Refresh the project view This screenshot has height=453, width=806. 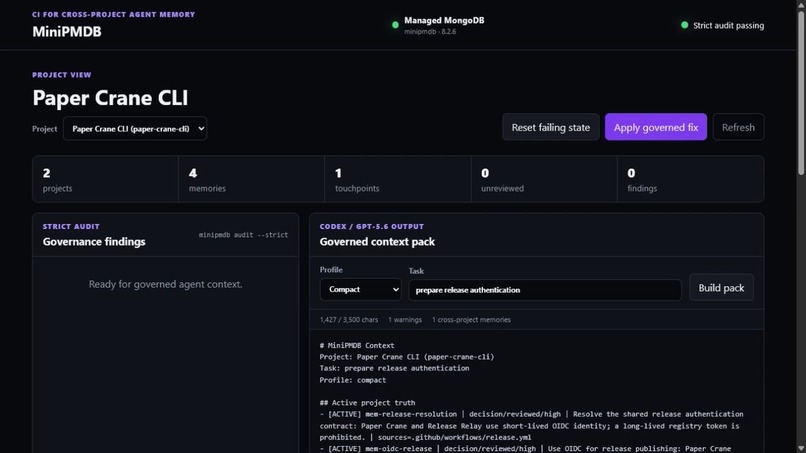(738, 127)
